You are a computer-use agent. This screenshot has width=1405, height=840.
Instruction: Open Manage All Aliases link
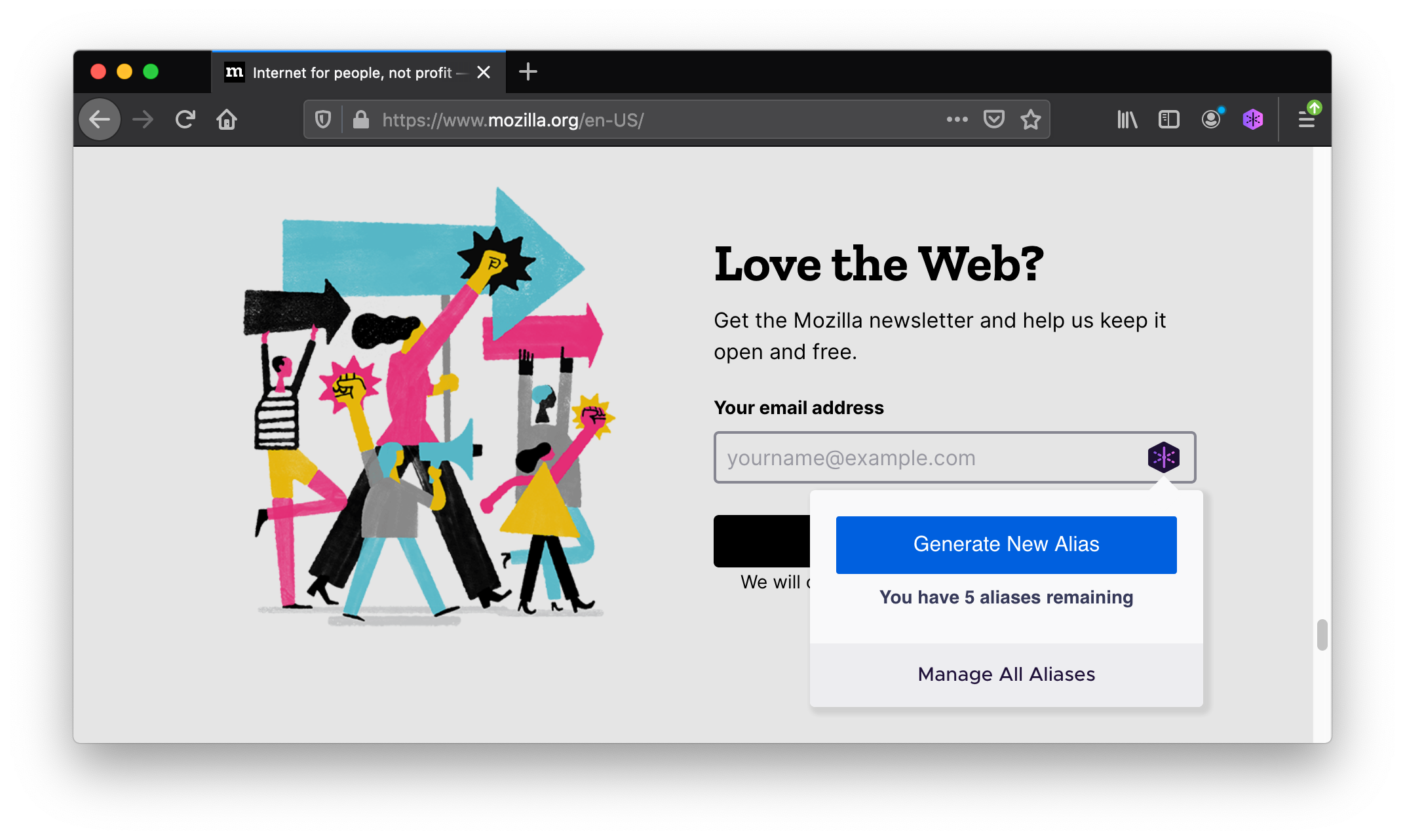pos(1007,674)
